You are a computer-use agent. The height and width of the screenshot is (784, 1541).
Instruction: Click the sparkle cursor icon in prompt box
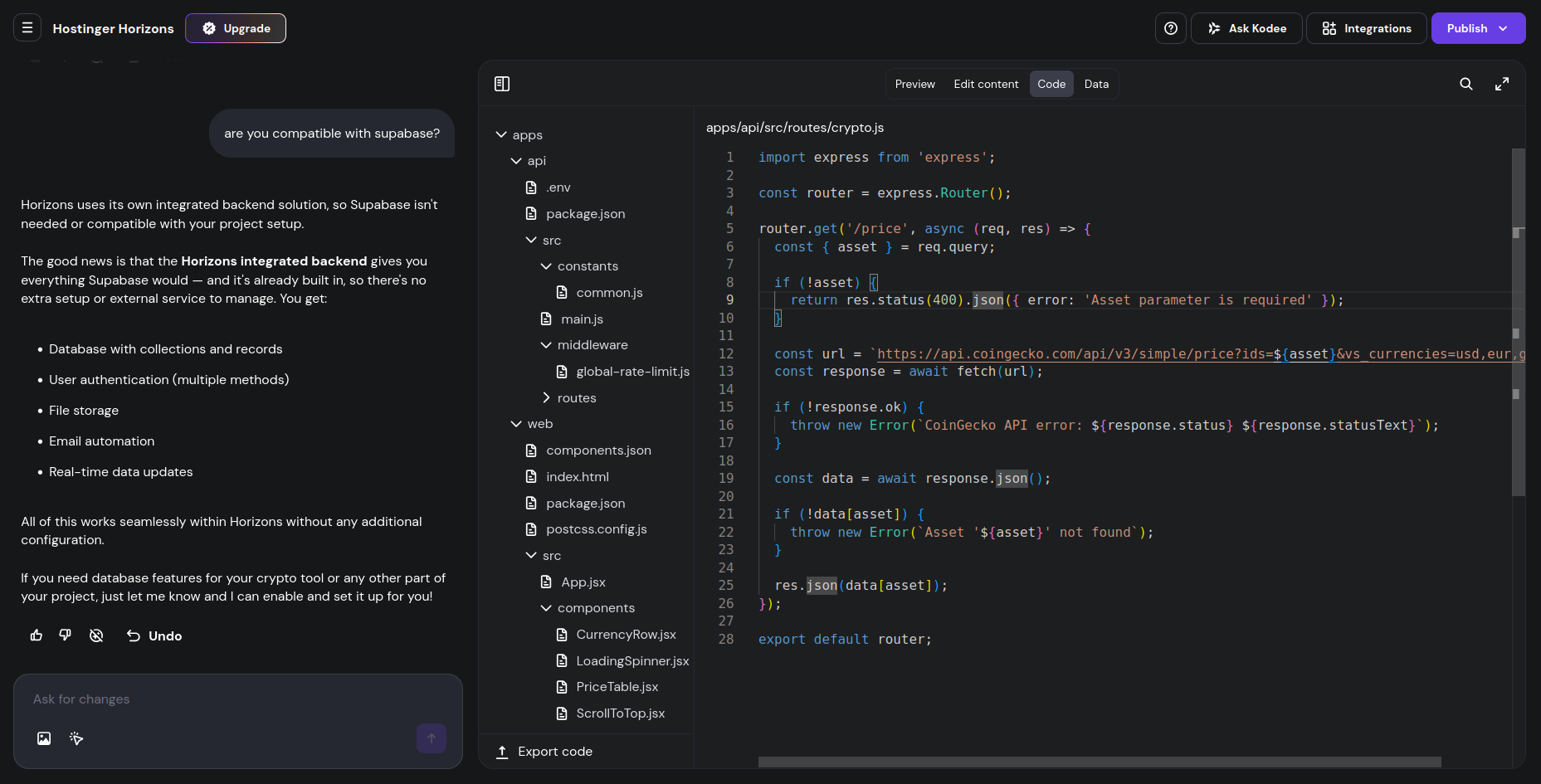click(x=76, y=738)
